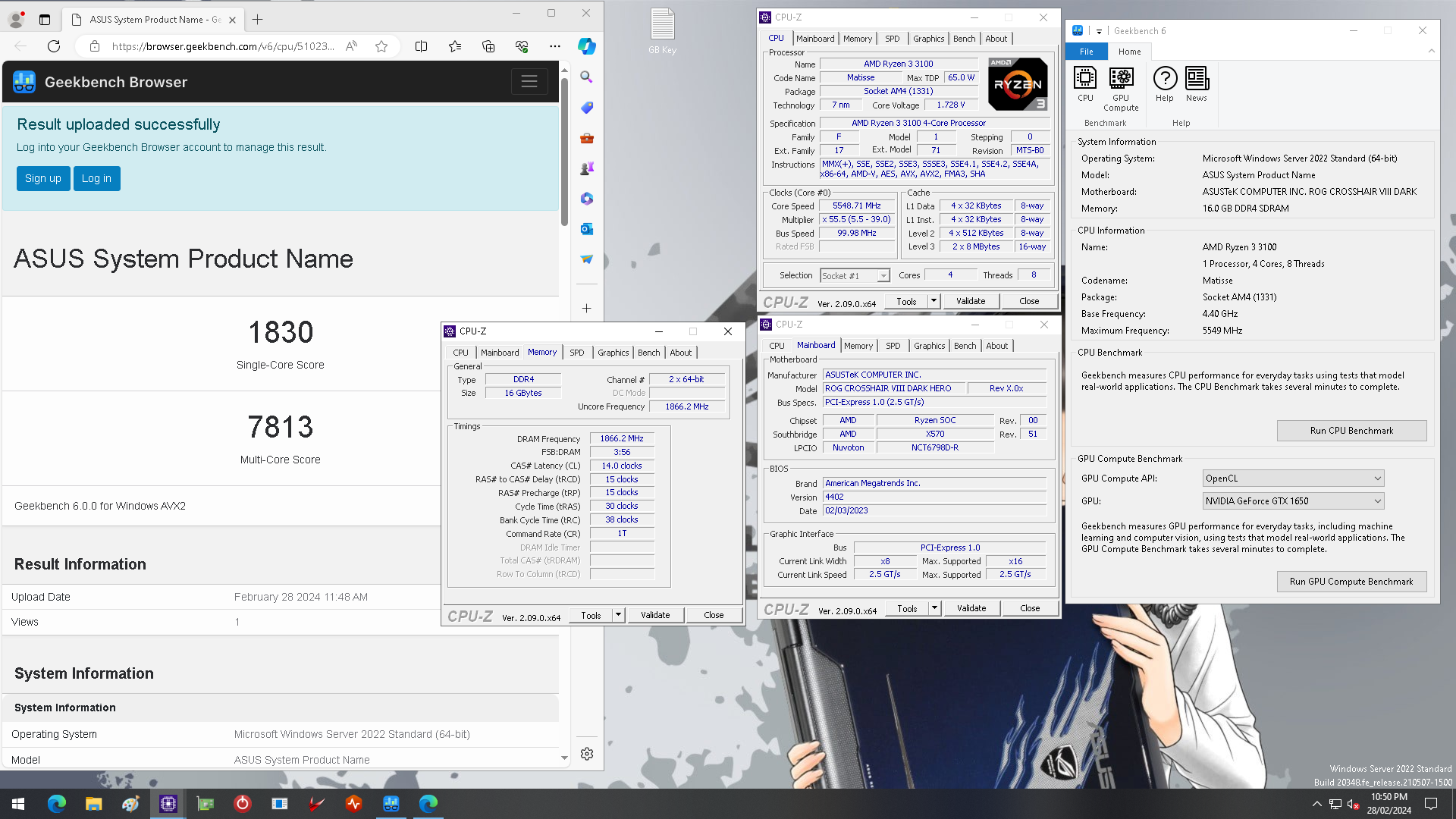Open the Windows Start button
1456x819 pixels.
coord(18,804)
